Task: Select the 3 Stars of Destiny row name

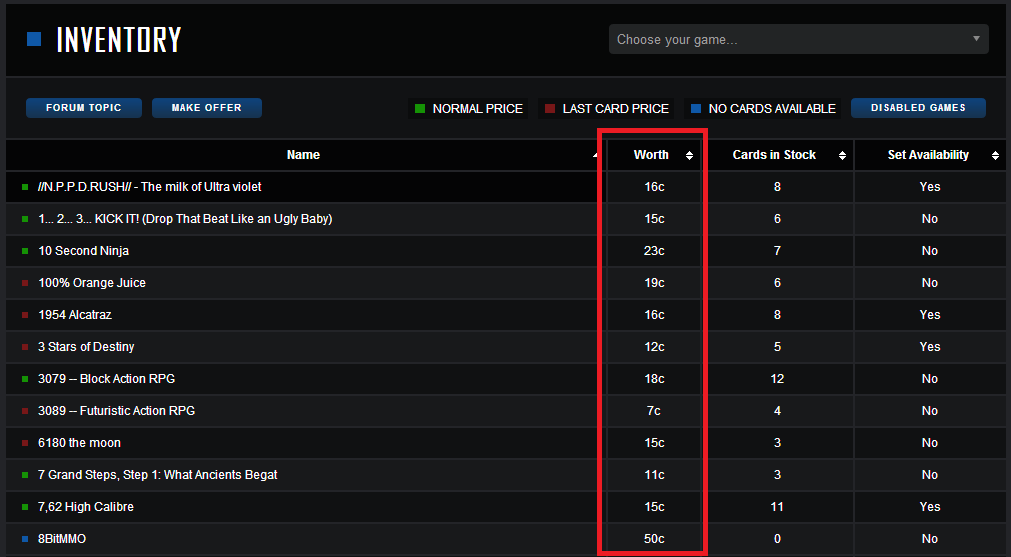Action: (86, 347)
